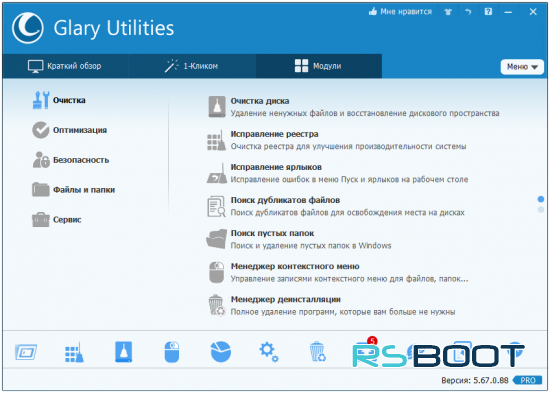Launch the 'Очистка диска' module
The image size is (550, 393).
point(353,107)
